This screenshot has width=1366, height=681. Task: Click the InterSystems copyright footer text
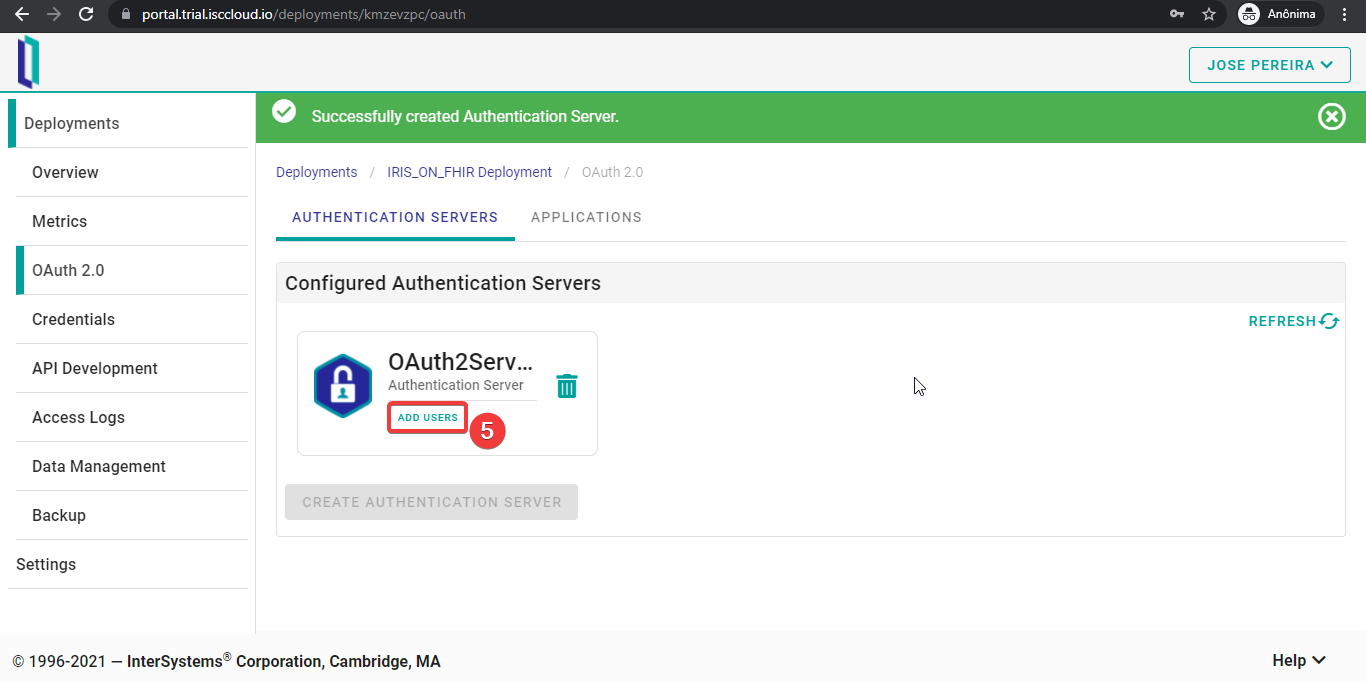pyautogui.click(x=226, y=661)
